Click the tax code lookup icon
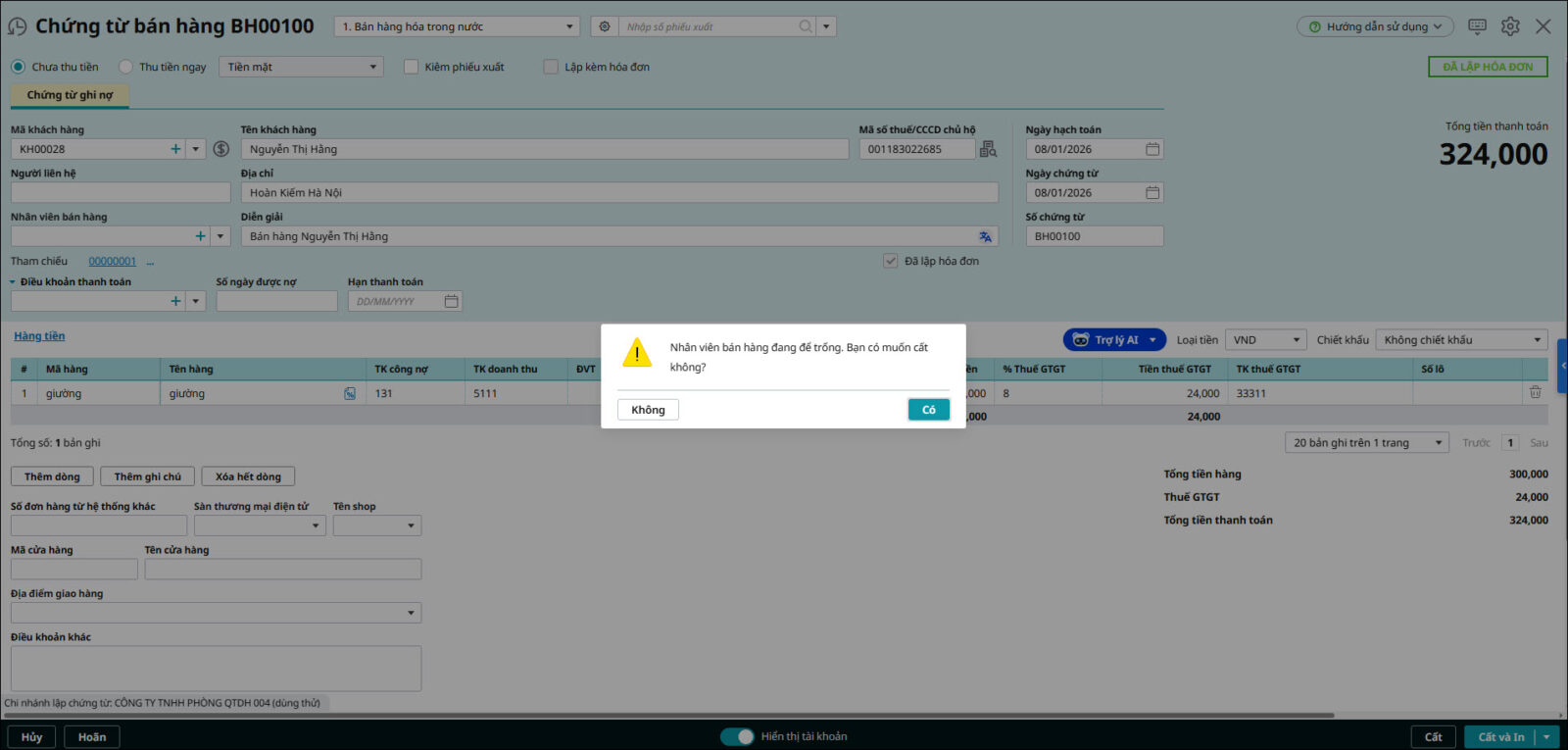Viewport: 1568px width, 750px height. coord(988,149)
